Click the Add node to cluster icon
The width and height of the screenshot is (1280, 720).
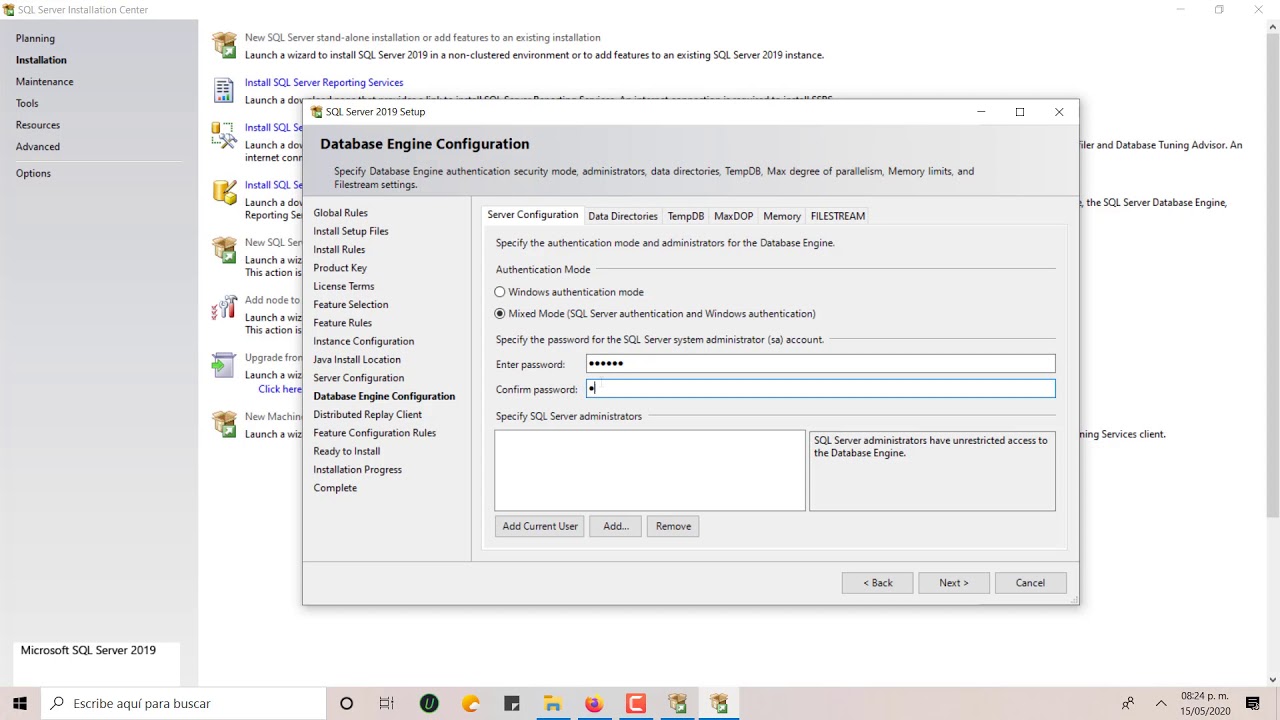224,308
